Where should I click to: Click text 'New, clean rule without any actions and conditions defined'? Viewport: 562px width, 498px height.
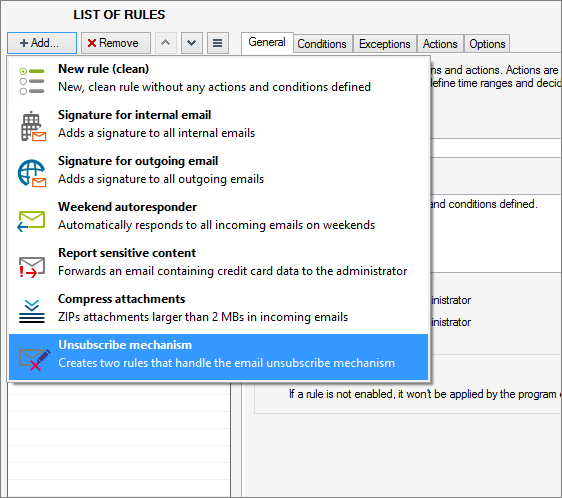(214, 87)
